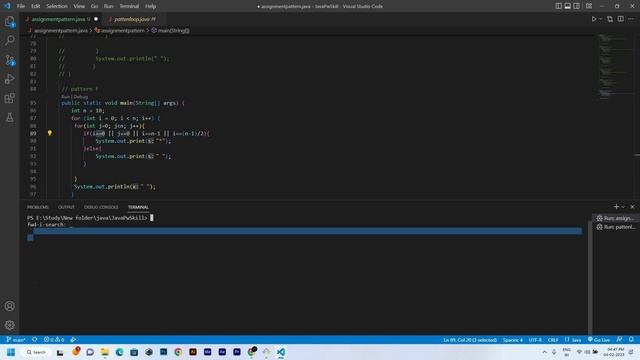Close the terminal panel
The image size is (640, 360).
coord(632,207)
